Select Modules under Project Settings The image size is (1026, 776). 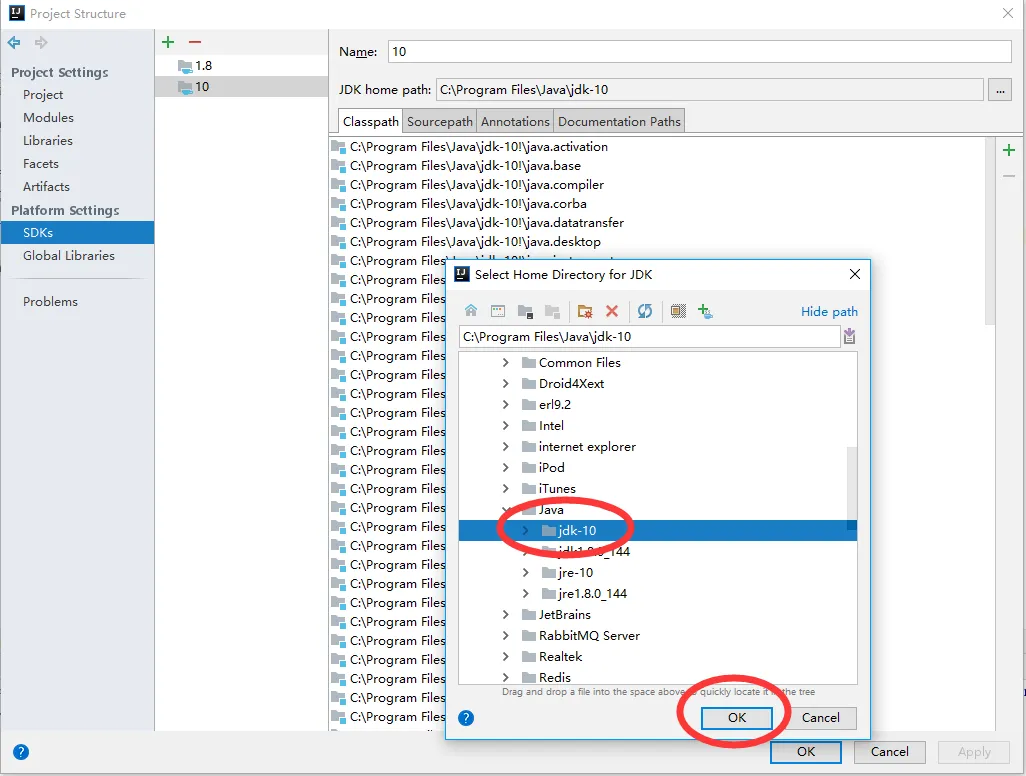coord(48,118)
